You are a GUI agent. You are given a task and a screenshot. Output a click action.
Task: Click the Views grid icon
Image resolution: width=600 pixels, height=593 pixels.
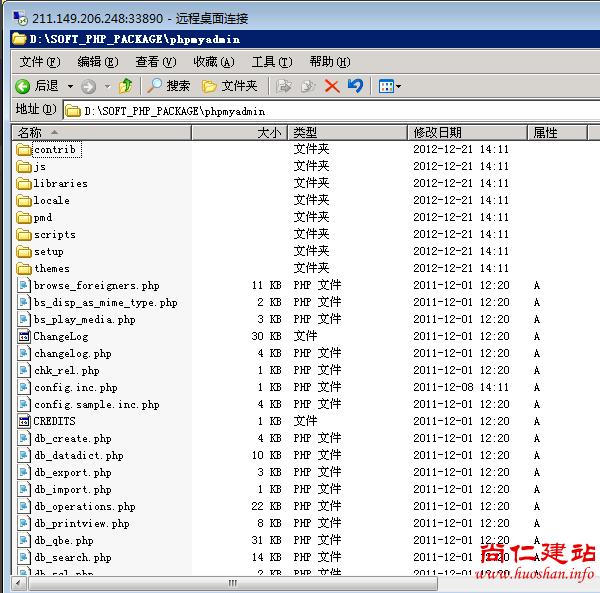pyautogui.click(x=385, y=86)
